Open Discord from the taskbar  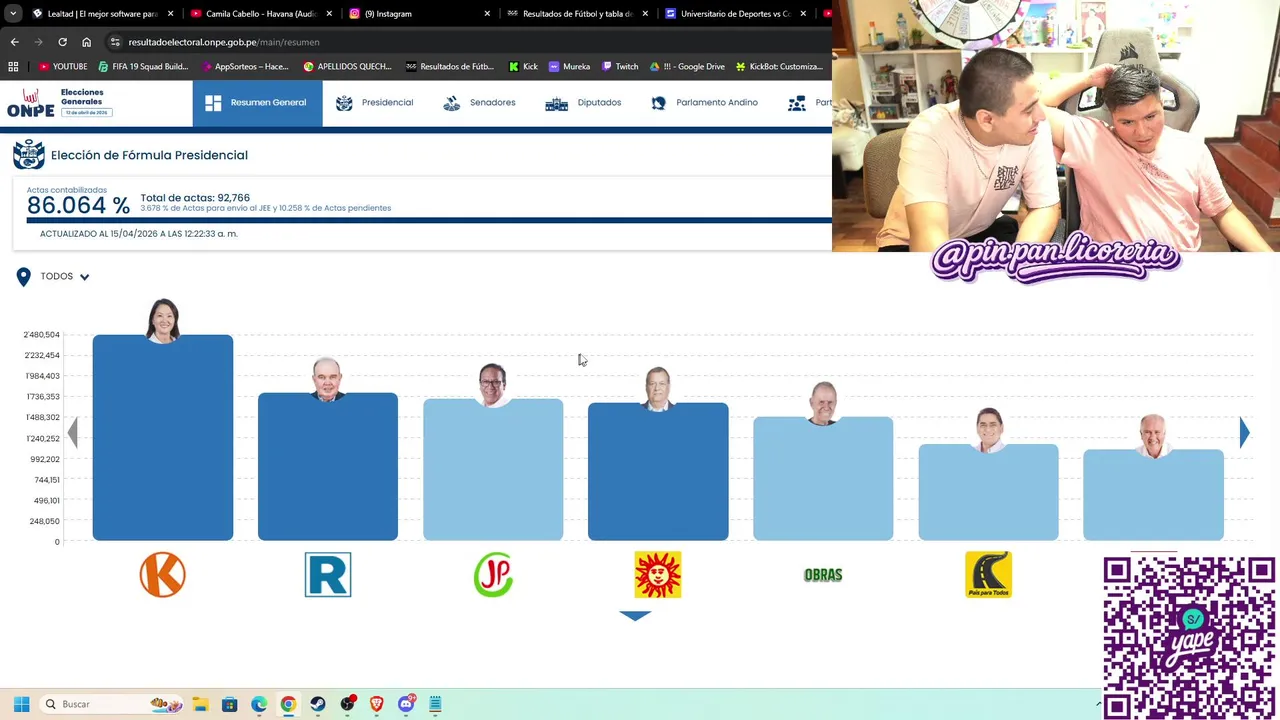pos(406,704)
